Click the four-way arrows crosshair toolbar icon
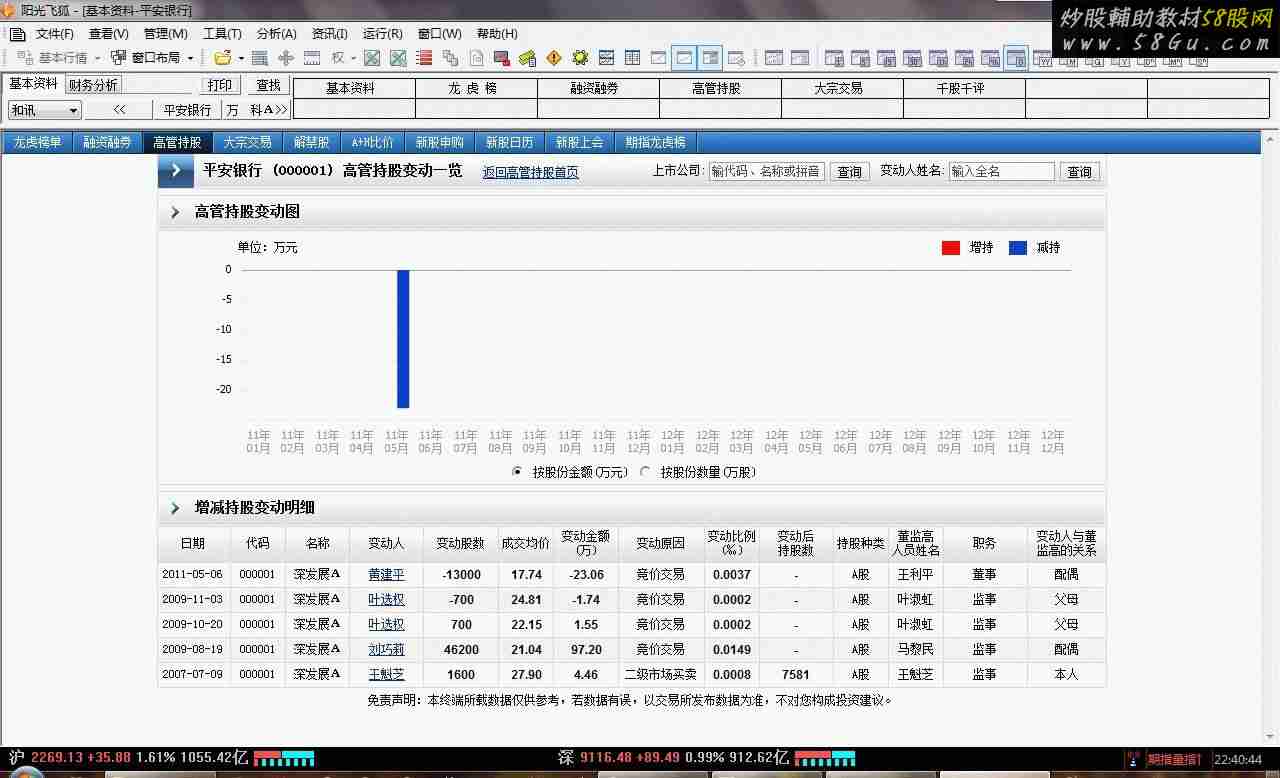Screen dimensions: 1280x778 (286, 58)
